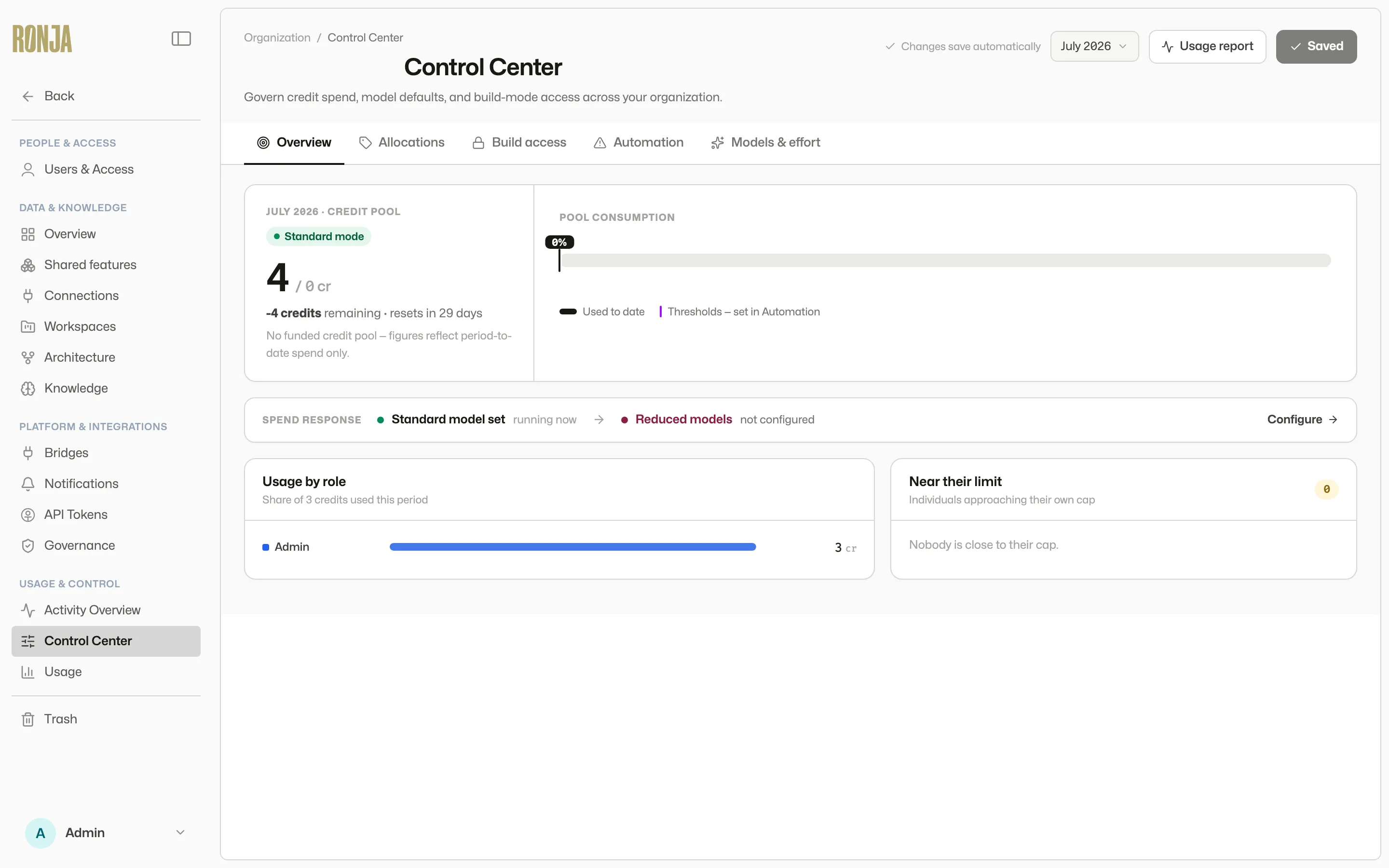Open Trash bin icon
1389x868 pixels.
(x=27, y=719)
